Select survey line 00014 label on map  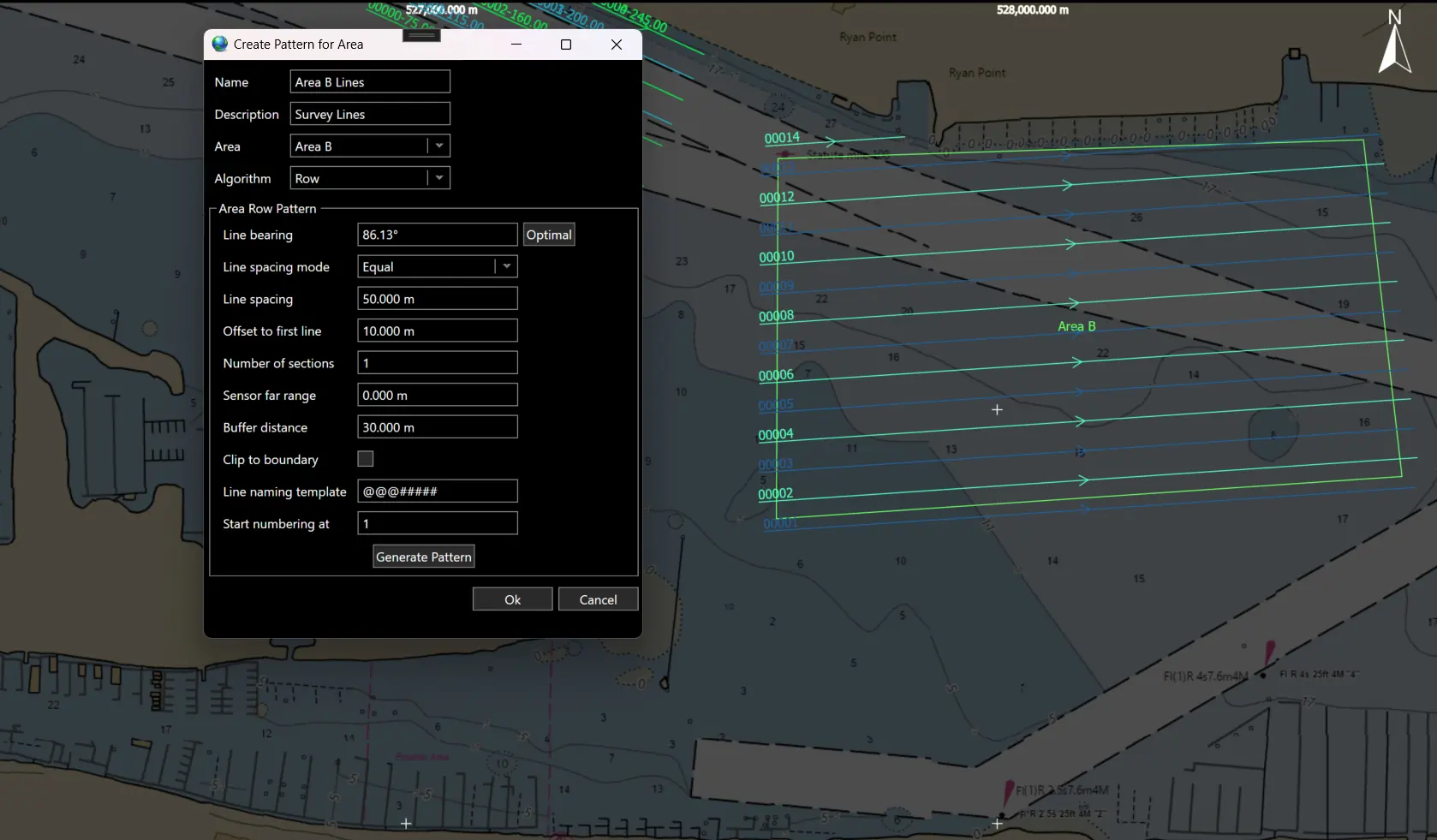pos(782,138)
